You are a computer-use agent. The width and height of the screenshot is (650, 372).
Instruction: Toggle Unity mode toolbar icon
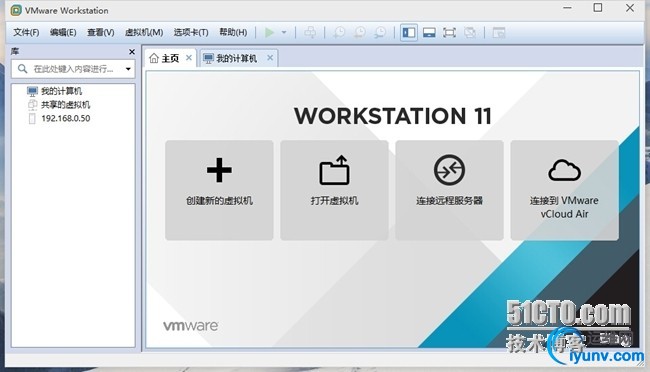pyautogui.click(x=470, y=32)
